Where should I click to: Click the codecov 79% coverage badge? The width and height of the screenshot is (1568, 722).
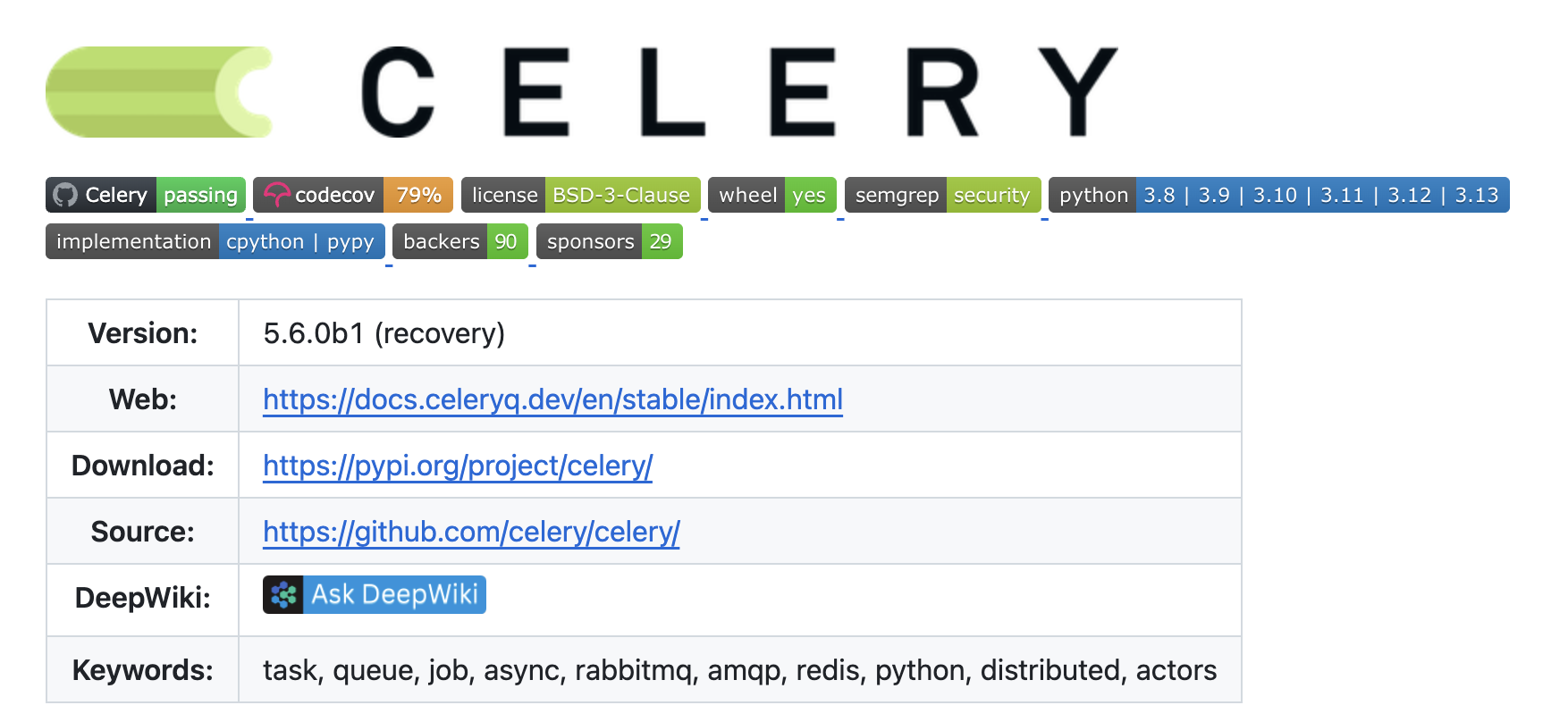pos(353,195)
